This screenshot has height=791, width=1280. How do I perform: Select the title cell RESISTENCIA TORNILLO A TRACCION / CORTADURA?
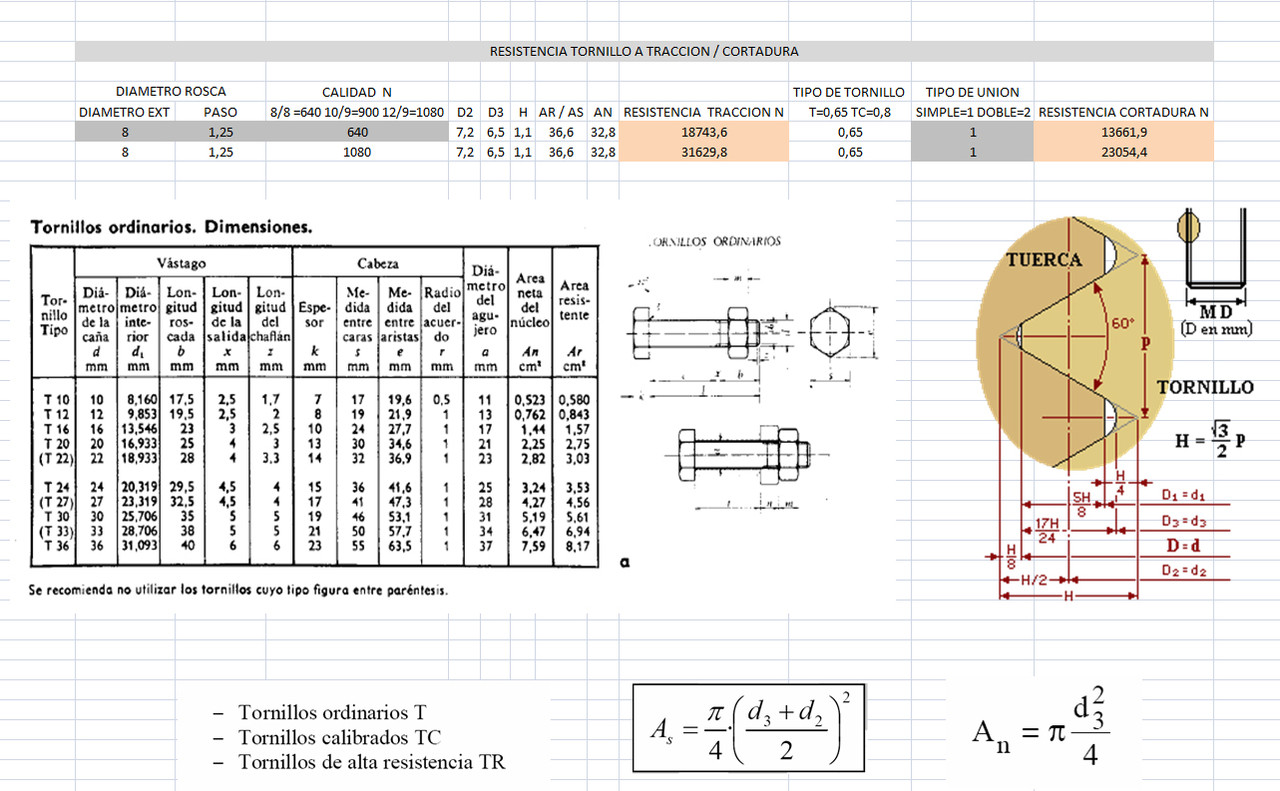[x=644, y=51]
